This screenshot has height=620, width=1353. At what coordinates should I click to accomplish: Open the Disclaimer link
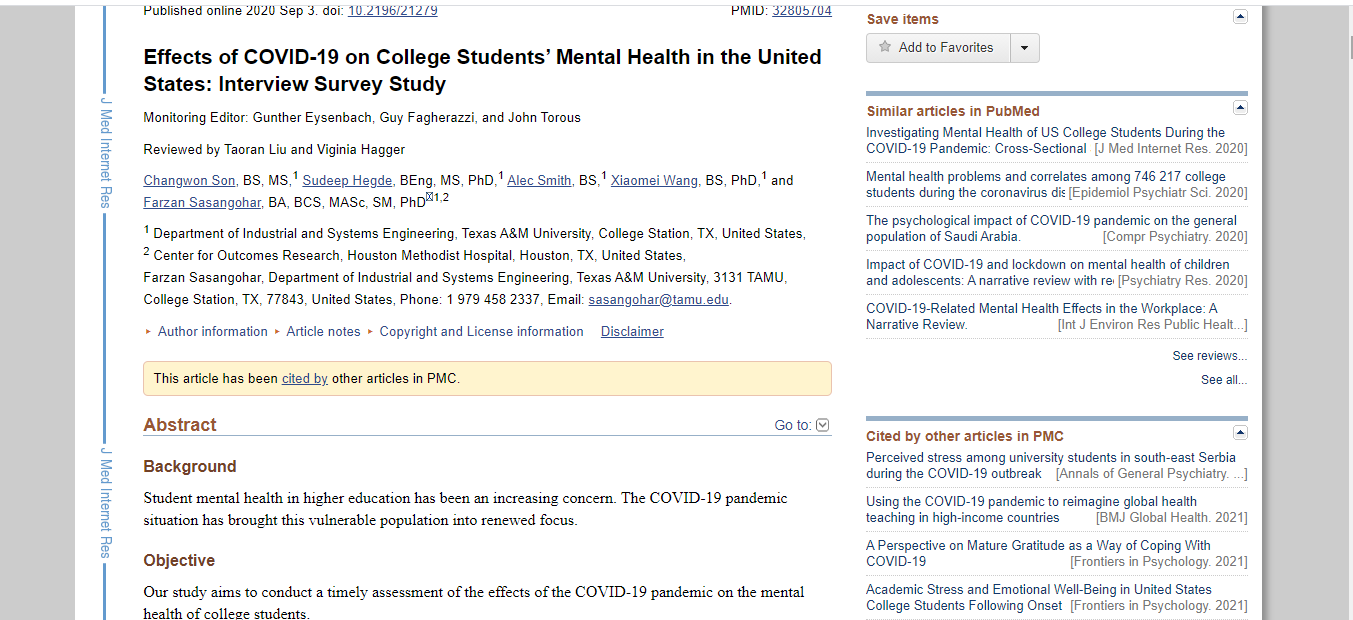[x=632, y=332]
